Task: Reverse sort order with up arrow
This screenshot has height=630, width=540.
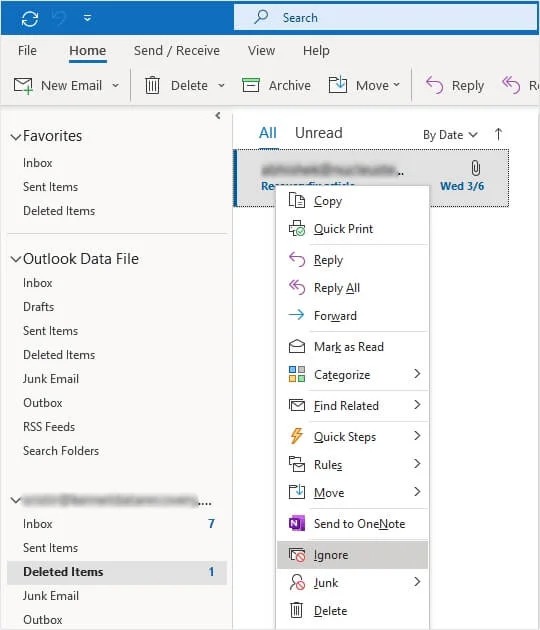Action: click(x=498, y=134)
